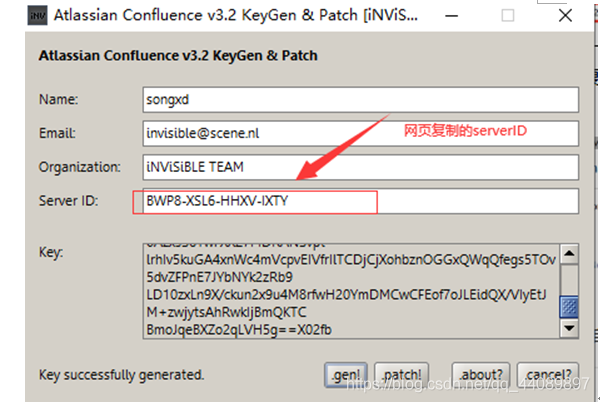Image resolution: width=600 pixels, height=403 pixels.
Task: Click the Key area scrollbar thumb
Action: tap(569, 307)
